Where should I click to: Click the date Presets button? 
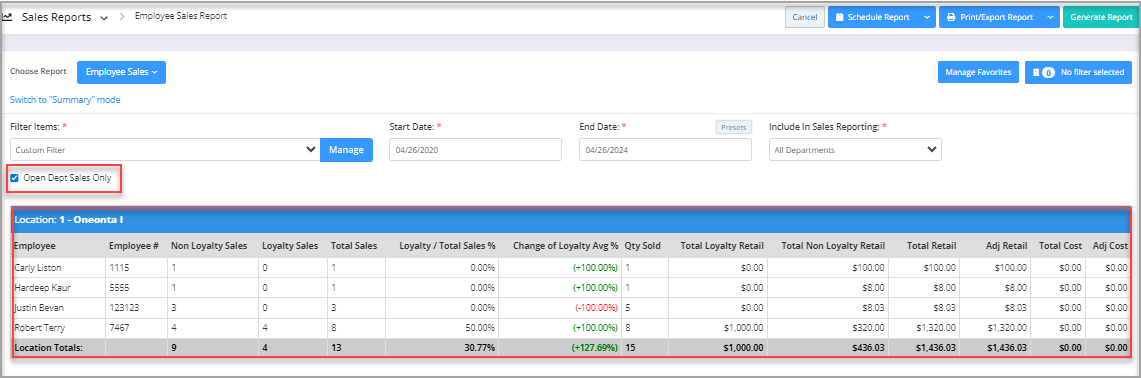734,127
